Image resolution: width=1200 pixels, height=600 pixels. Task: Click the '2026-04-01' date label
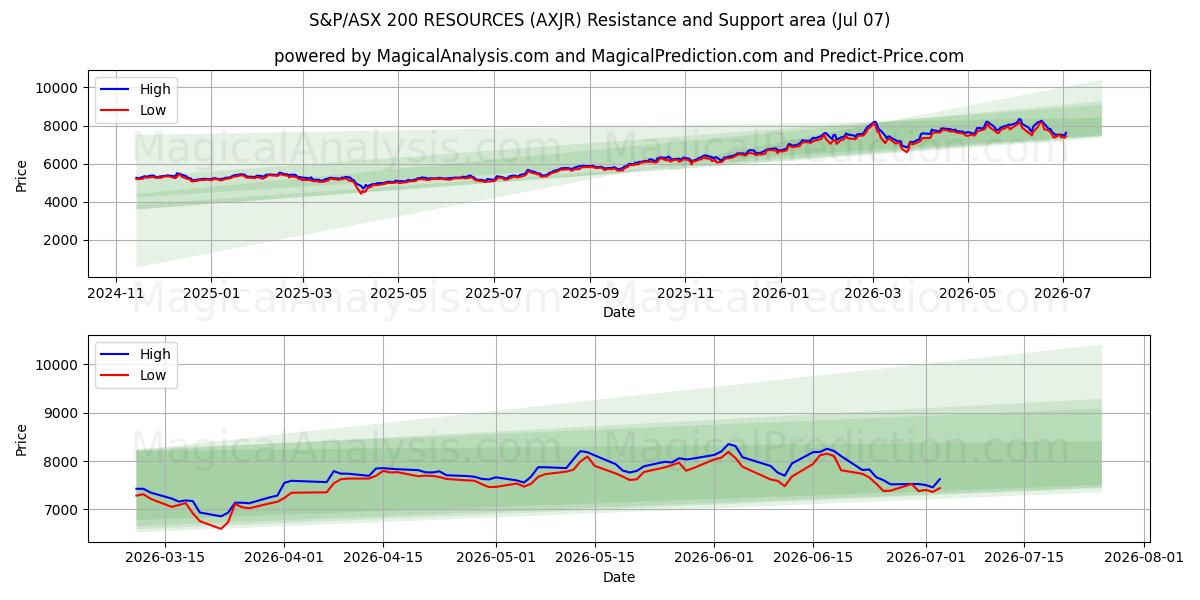[284, 559]
